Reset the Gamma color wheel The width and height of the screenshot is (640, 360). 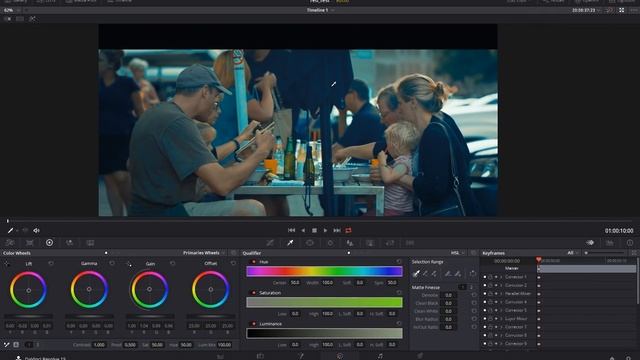click(112, 264)
